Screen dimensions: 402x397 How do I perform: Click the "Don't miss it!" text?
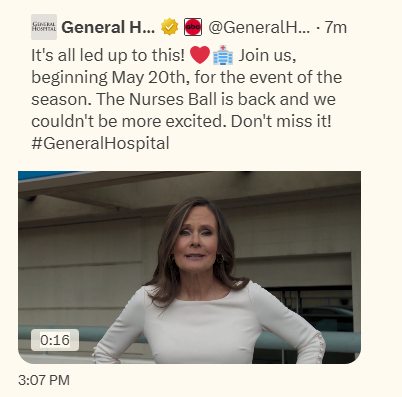tap(281, 121)
